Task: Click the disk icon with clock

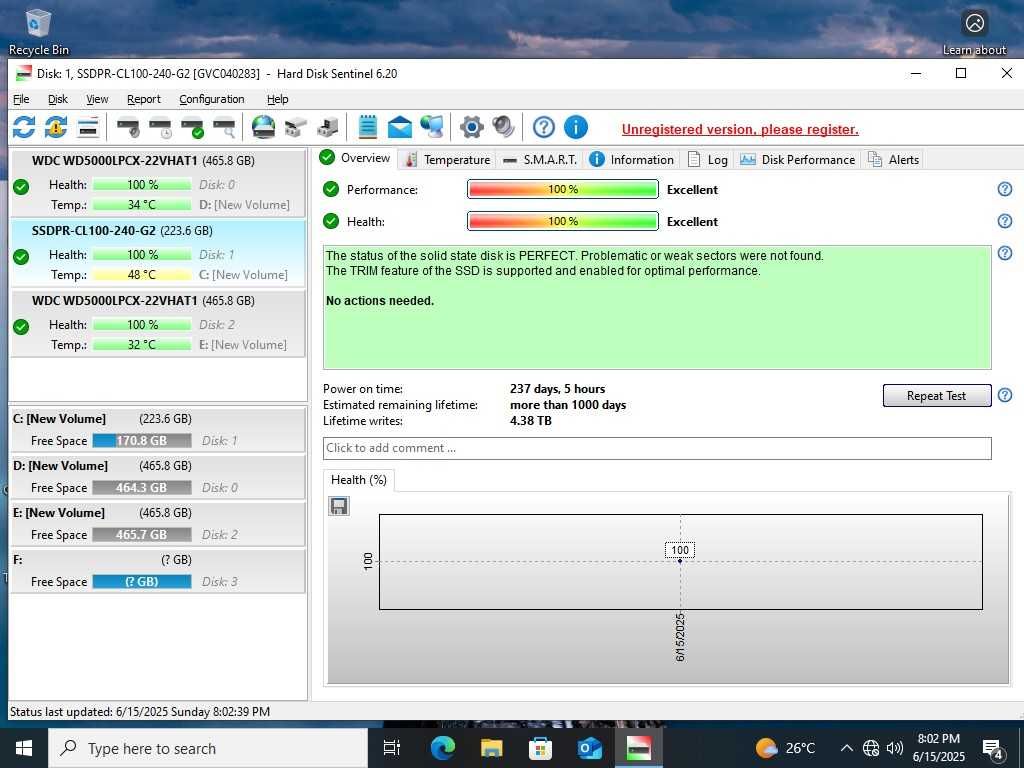Action: (x=160, y=127)
